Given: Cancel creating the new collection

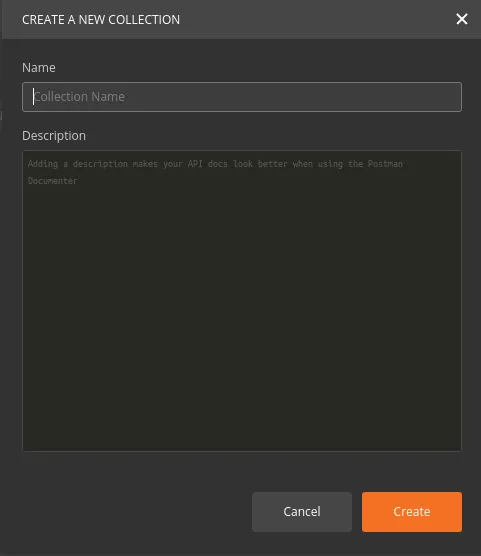Looking at the screenshot, I should click(x=302, y=512).
